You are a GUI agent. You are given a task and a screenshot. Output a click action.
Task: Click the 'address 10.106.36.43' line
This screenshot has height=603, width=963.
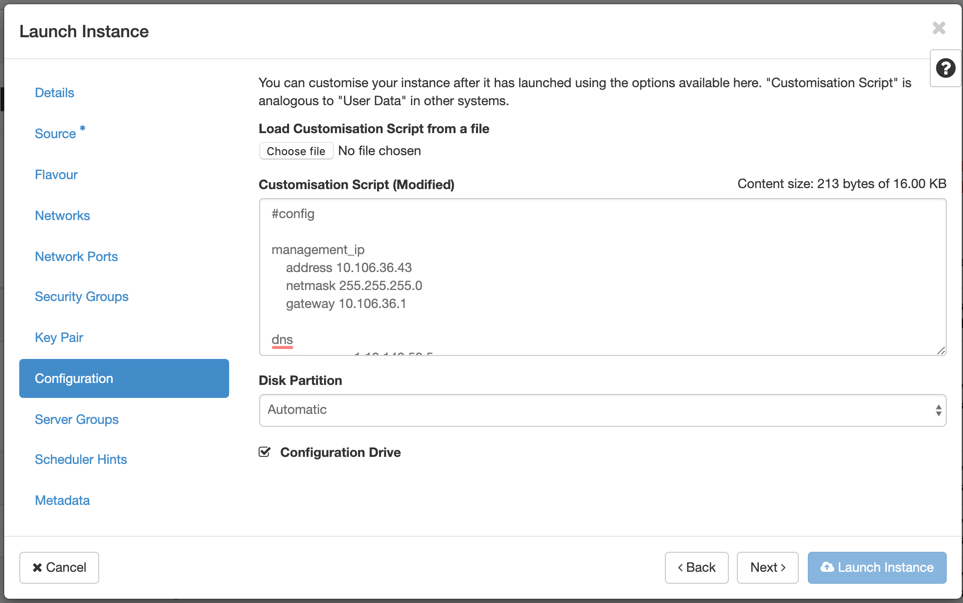(x=349, y=268)
